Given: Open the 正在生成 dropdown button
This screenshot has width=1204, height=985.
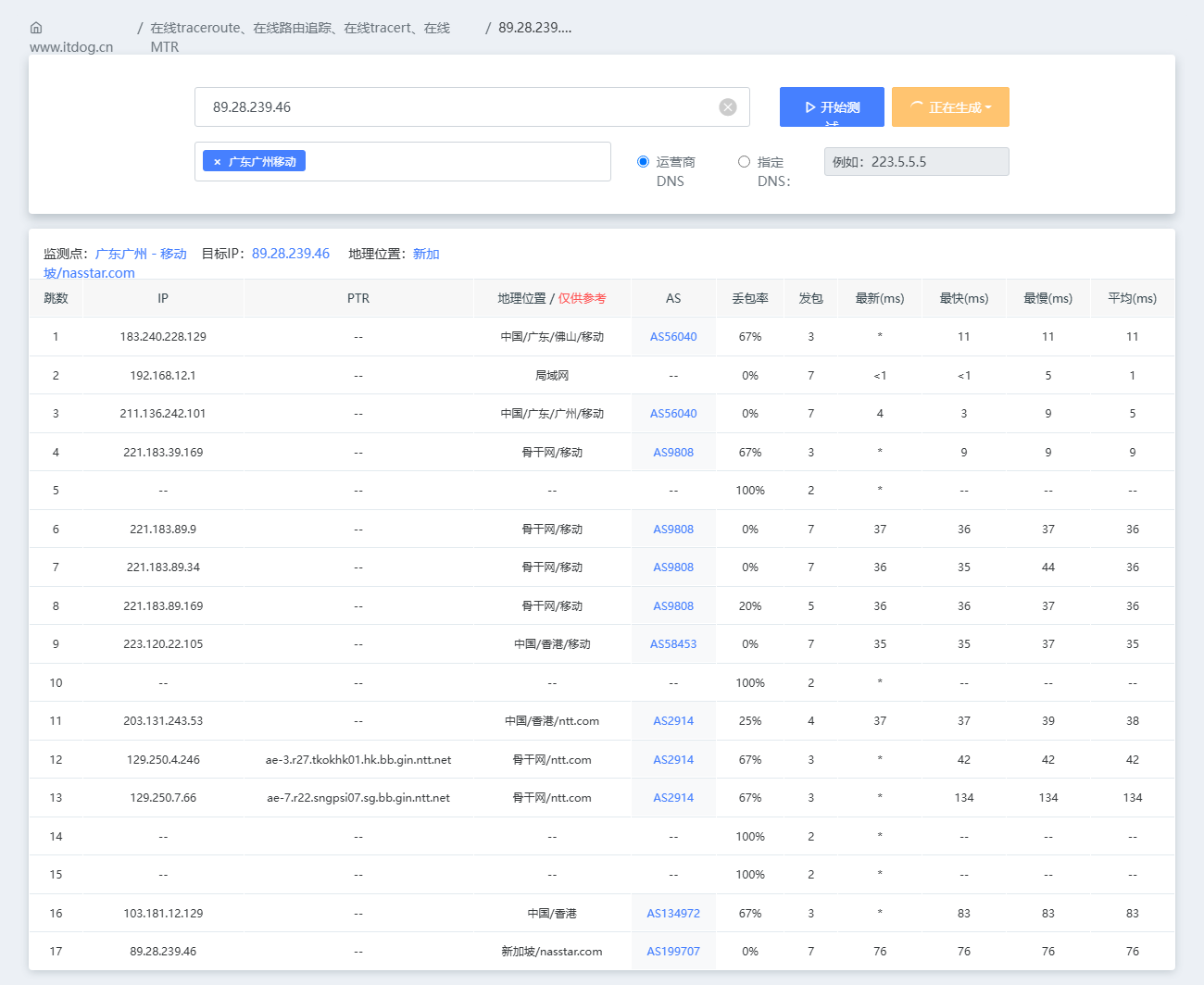Looking at the screenshot, I should point(950,107).
